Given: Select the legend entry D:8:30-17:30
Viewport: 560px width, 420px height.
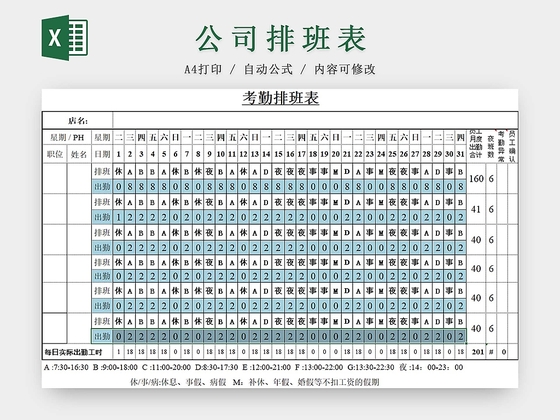Looking at the screenshot, I should (x=216, y=367).
